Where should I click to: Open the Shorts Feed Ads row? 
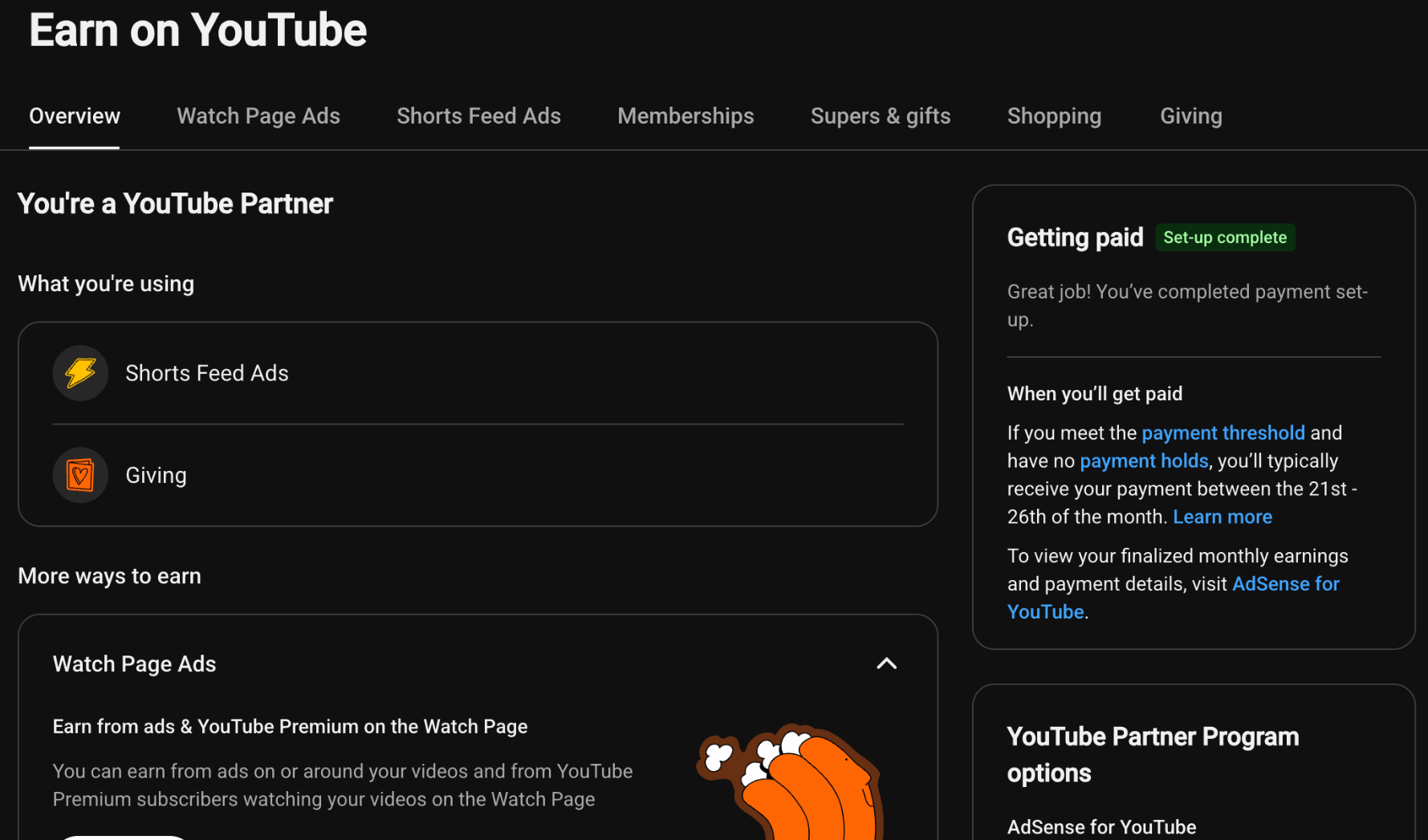478,373
